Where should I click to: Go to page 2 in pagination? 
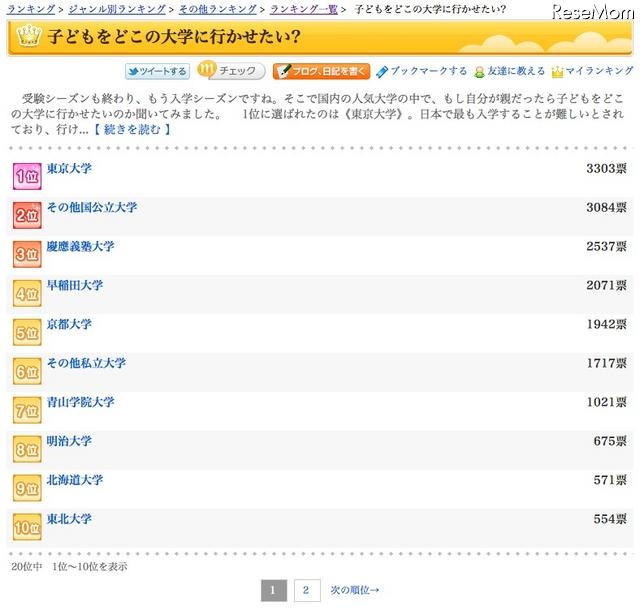point(307,591)
